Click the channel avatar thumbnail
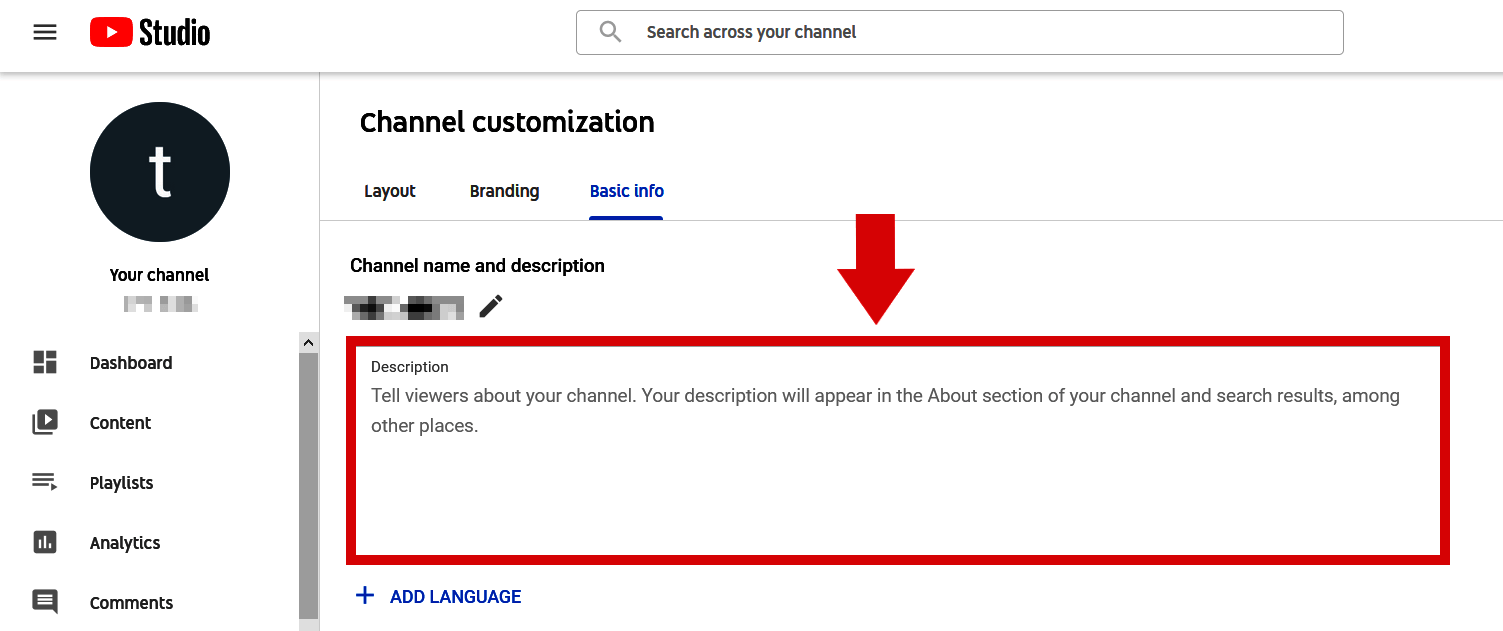 pyautogui.click(x=159, y=171)
